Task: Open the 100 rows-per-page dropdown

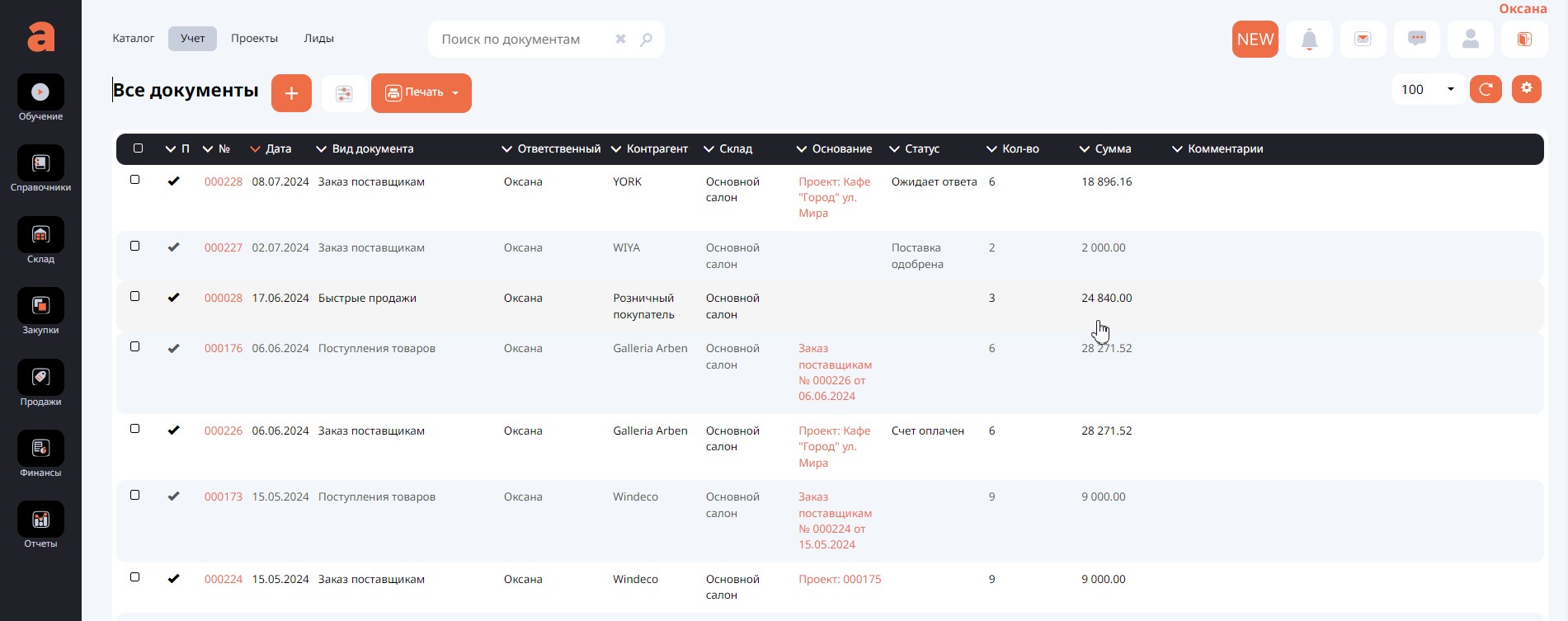Action: (1428, 89)
